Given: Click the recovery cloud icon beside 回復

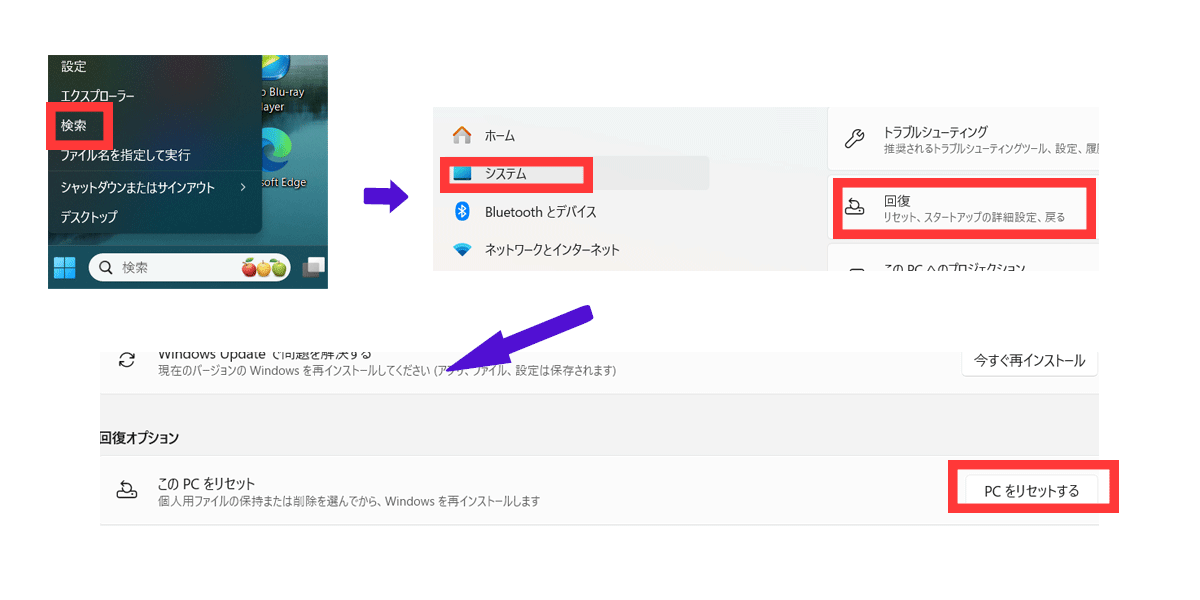Looking at the screenshot, I should (857, 207).
